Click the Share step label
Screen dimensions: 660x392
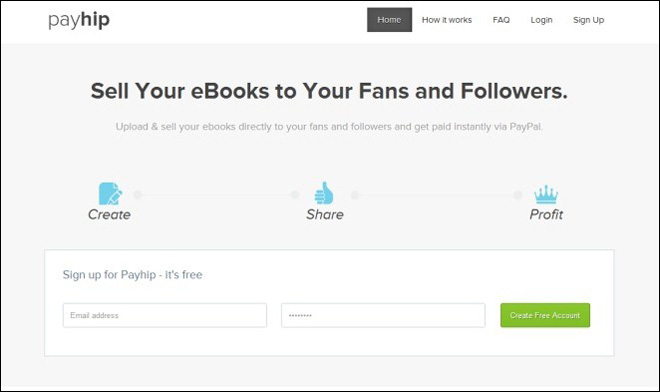[x=325, y=214]
